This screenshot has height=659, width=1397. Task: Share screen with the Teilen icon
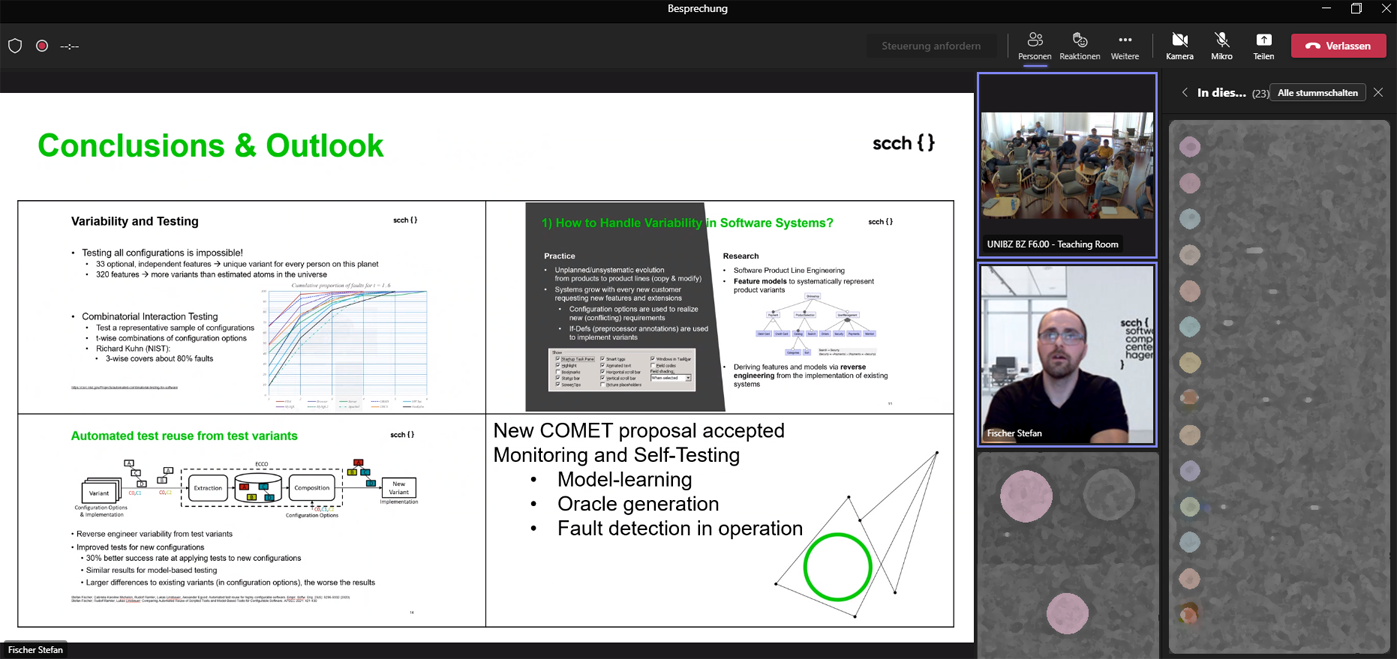[1263, 46]
